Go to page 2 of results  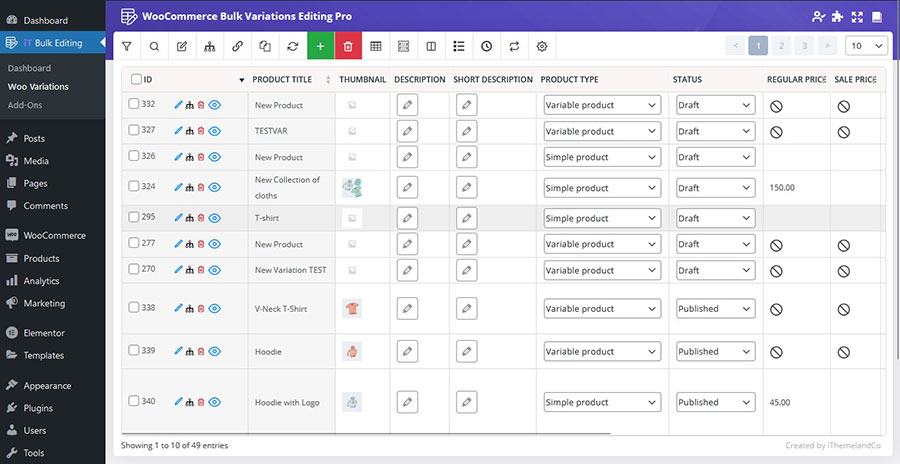(781, 45)
